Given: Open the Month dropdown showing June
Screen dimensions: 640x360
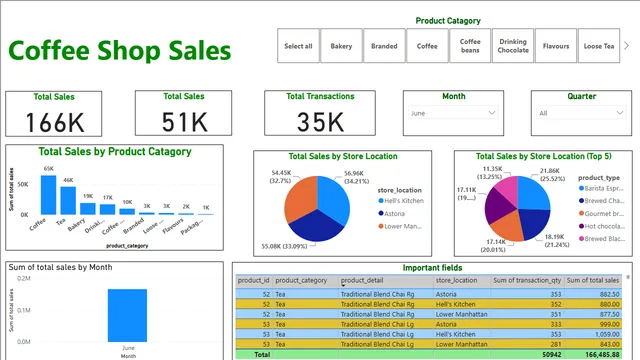Looking at the screenshot, I should [x=453, y=113].
